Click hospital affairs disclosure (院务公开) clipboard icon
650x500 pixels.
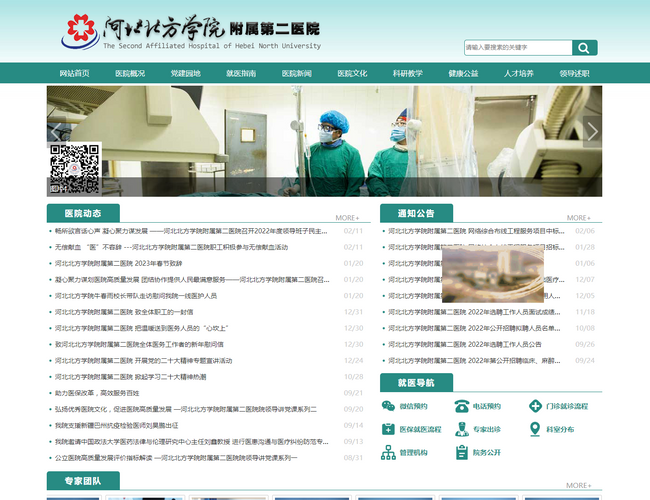[461, 452]
